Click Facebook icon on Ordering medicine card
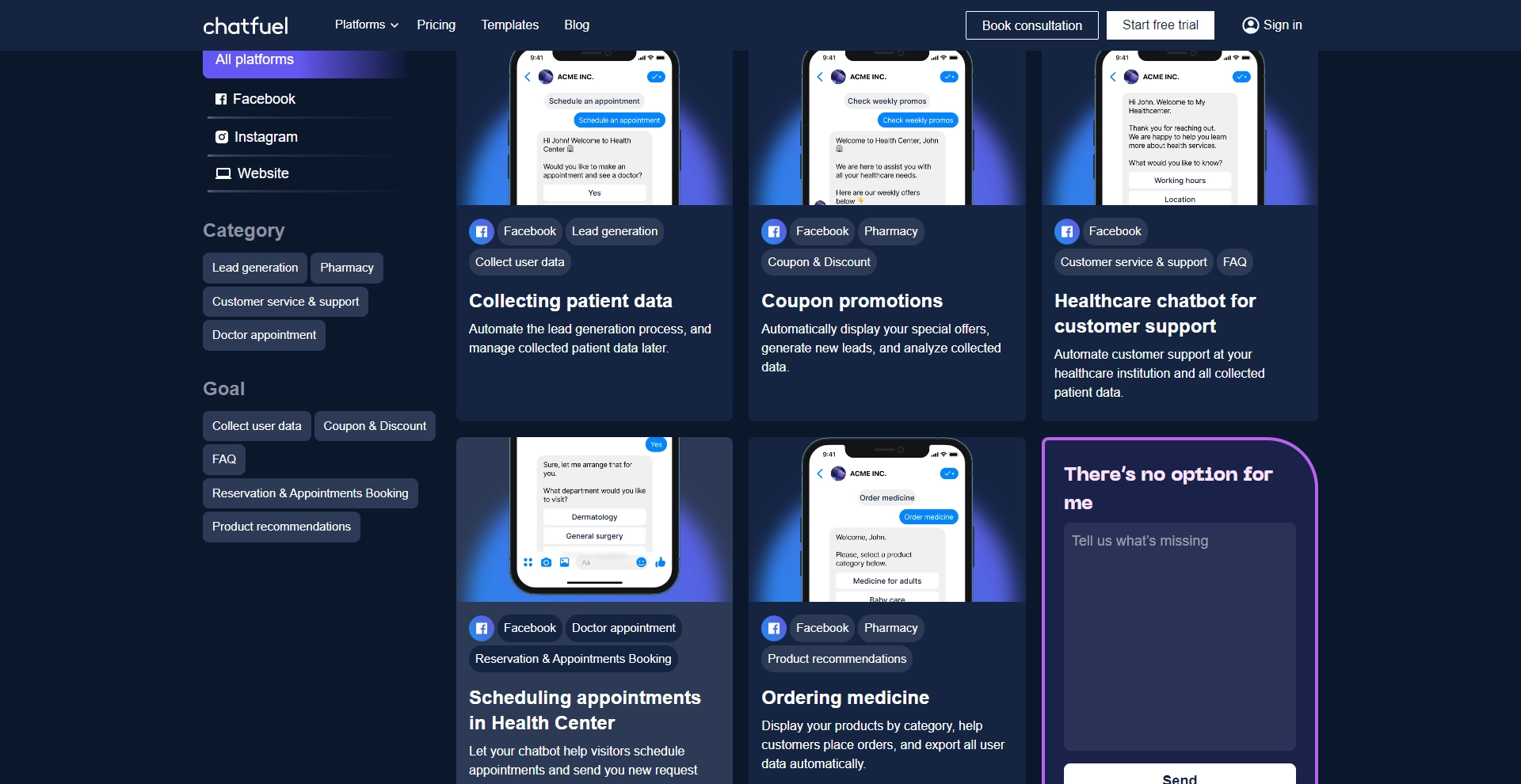 click(774, 628)
